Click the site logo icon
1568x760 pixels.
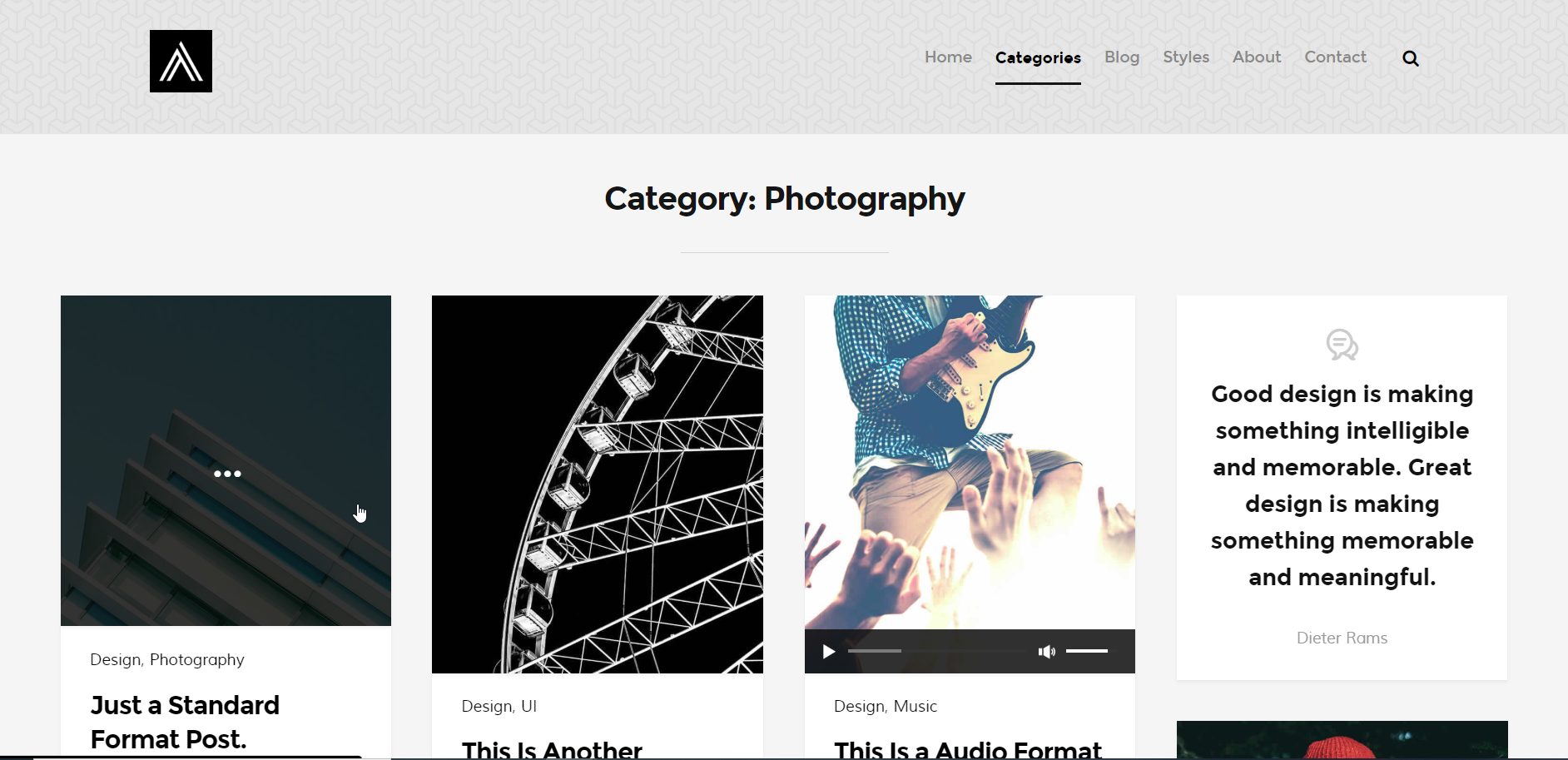coord(181,61)
